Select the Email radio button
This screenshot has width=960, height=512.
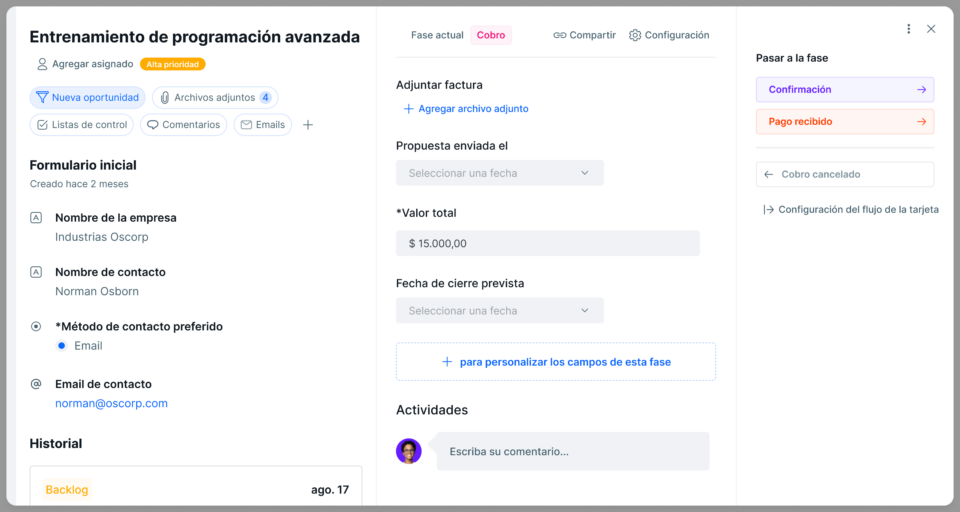(x=62, y=346)
